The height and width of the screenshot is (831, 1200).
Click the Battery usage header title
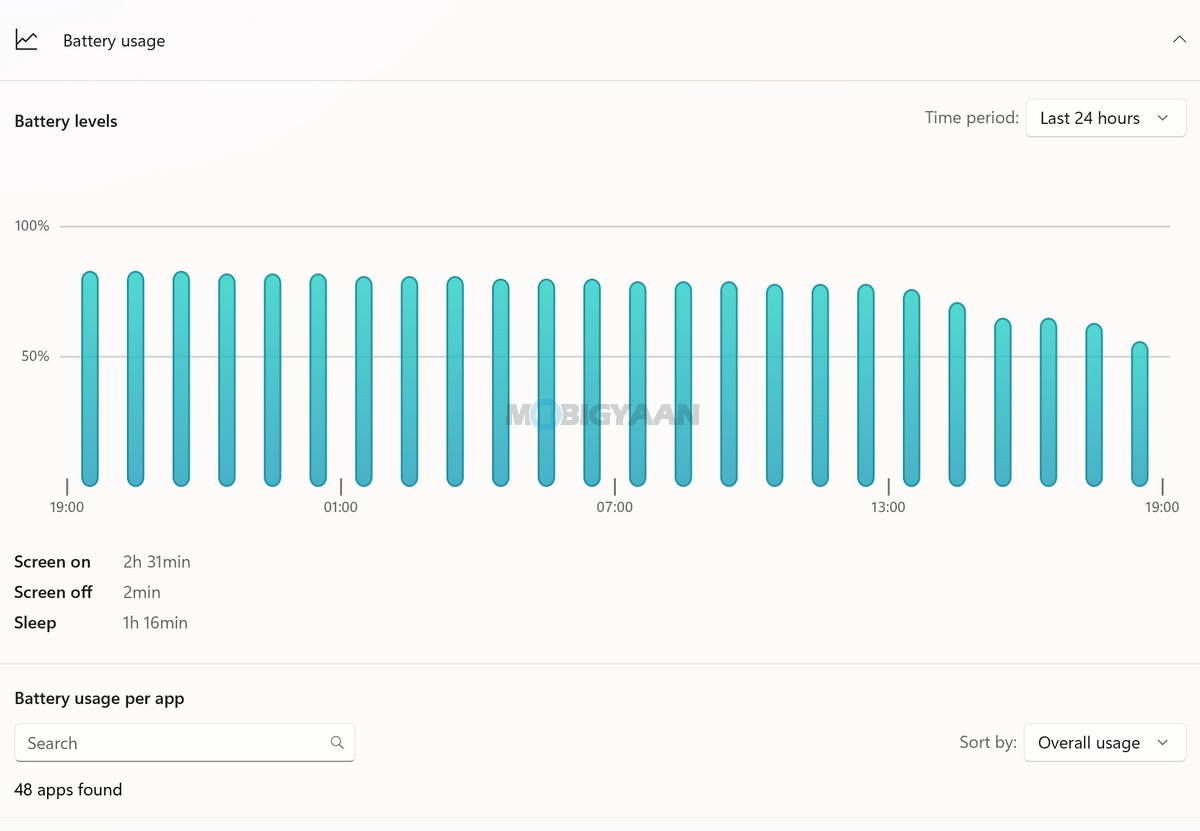click(x=114, y=41)
